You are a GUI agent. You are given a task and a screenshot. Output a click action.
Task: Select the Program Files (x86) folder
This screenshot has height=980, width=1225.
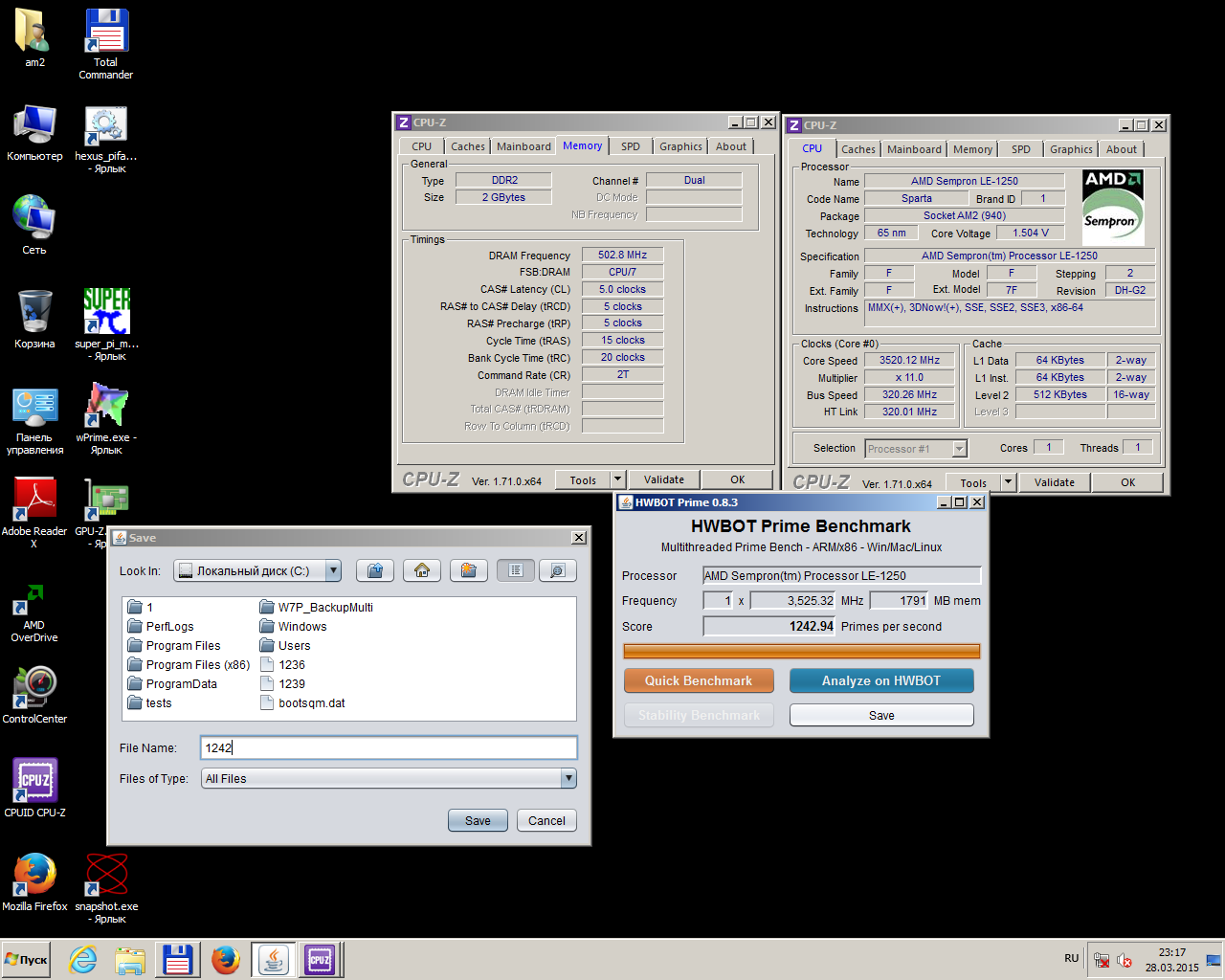click(189, 664)
